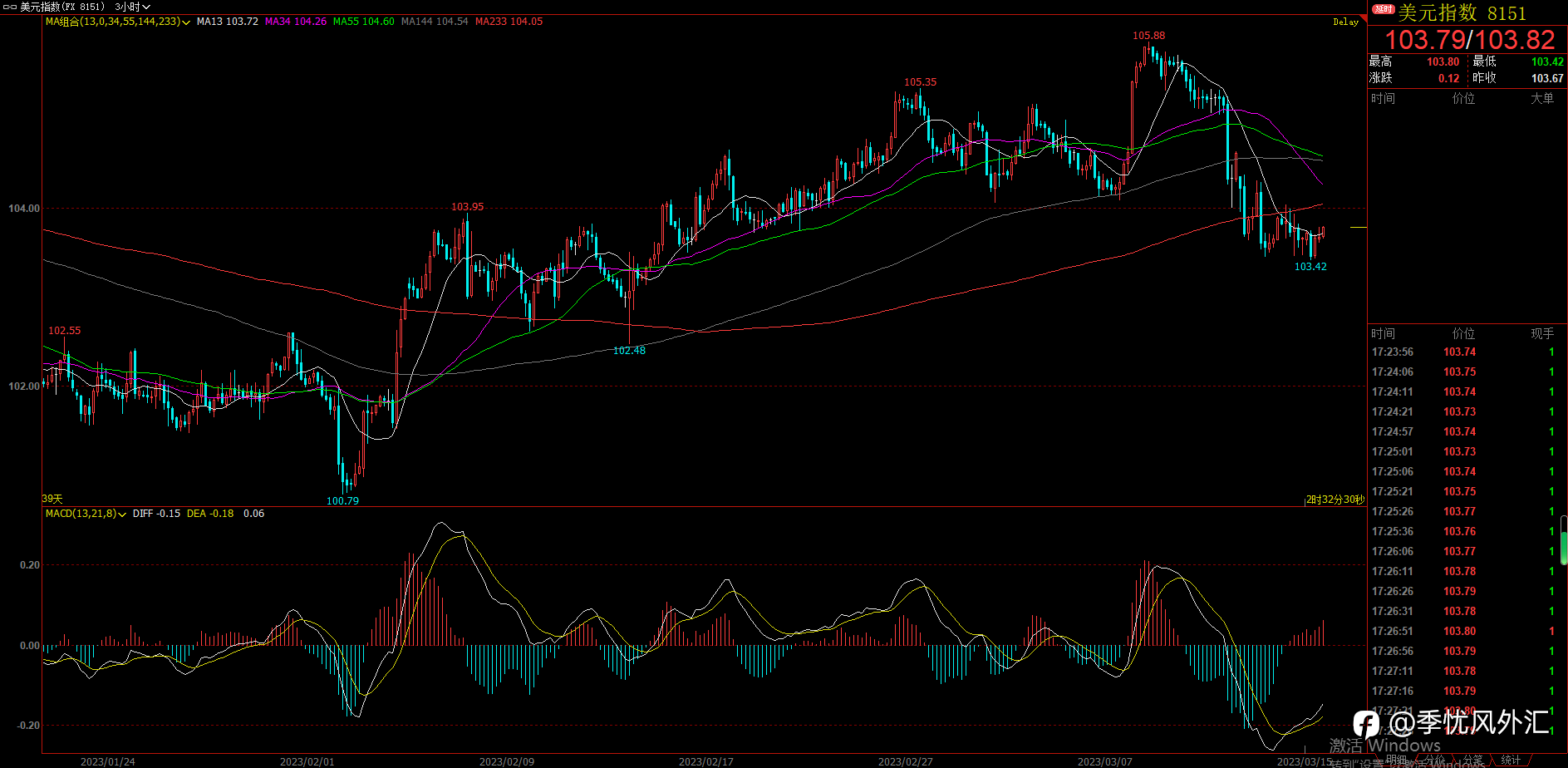1568x768 pixels.
Task: Open the 分笔 tab
Action: pyautogui.click(x=1473, y=760)
